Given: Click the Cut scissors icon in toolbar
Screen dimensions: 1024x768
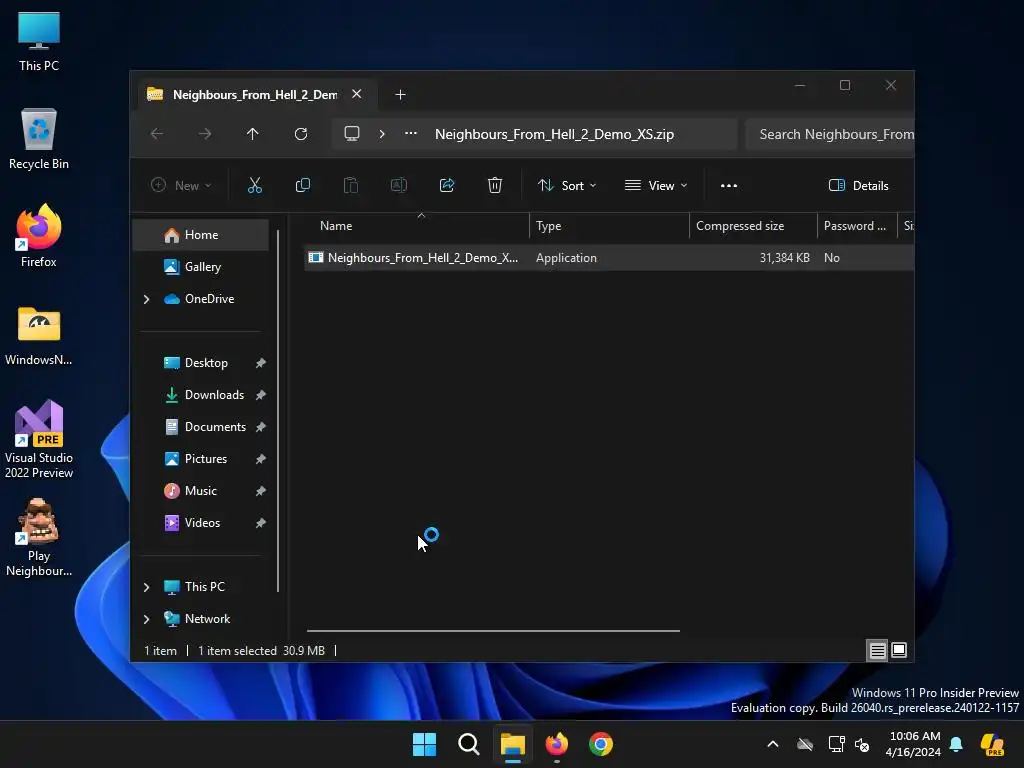Looking at the screenshot, I should coord(255,185).
